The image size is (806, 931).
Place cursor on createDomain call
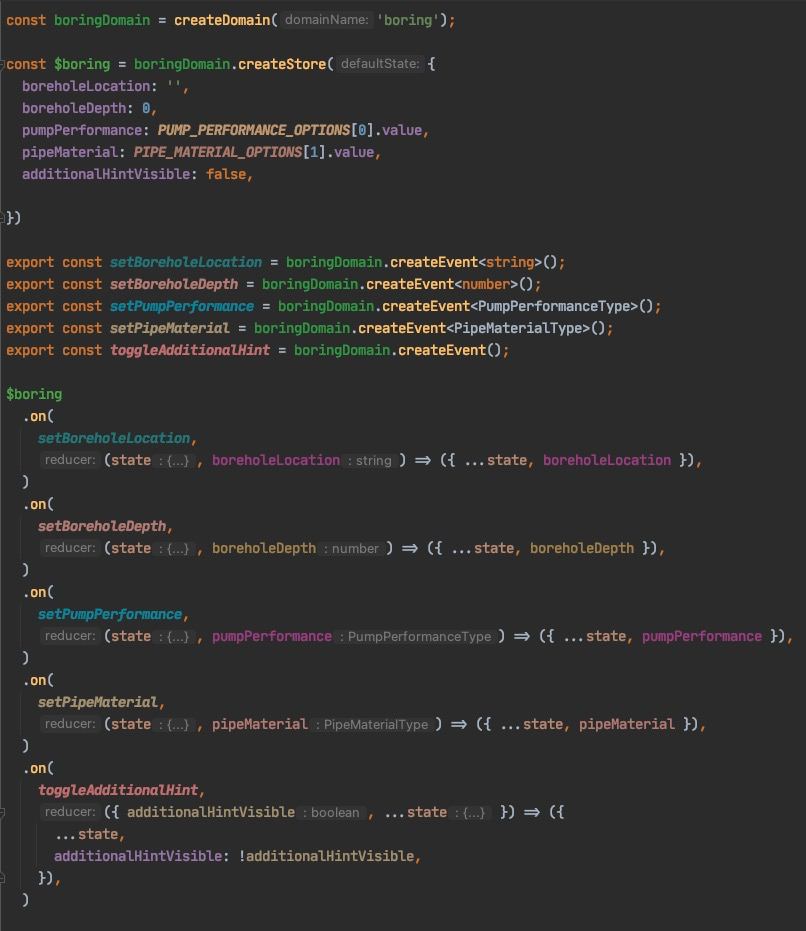tap(222, 20)
